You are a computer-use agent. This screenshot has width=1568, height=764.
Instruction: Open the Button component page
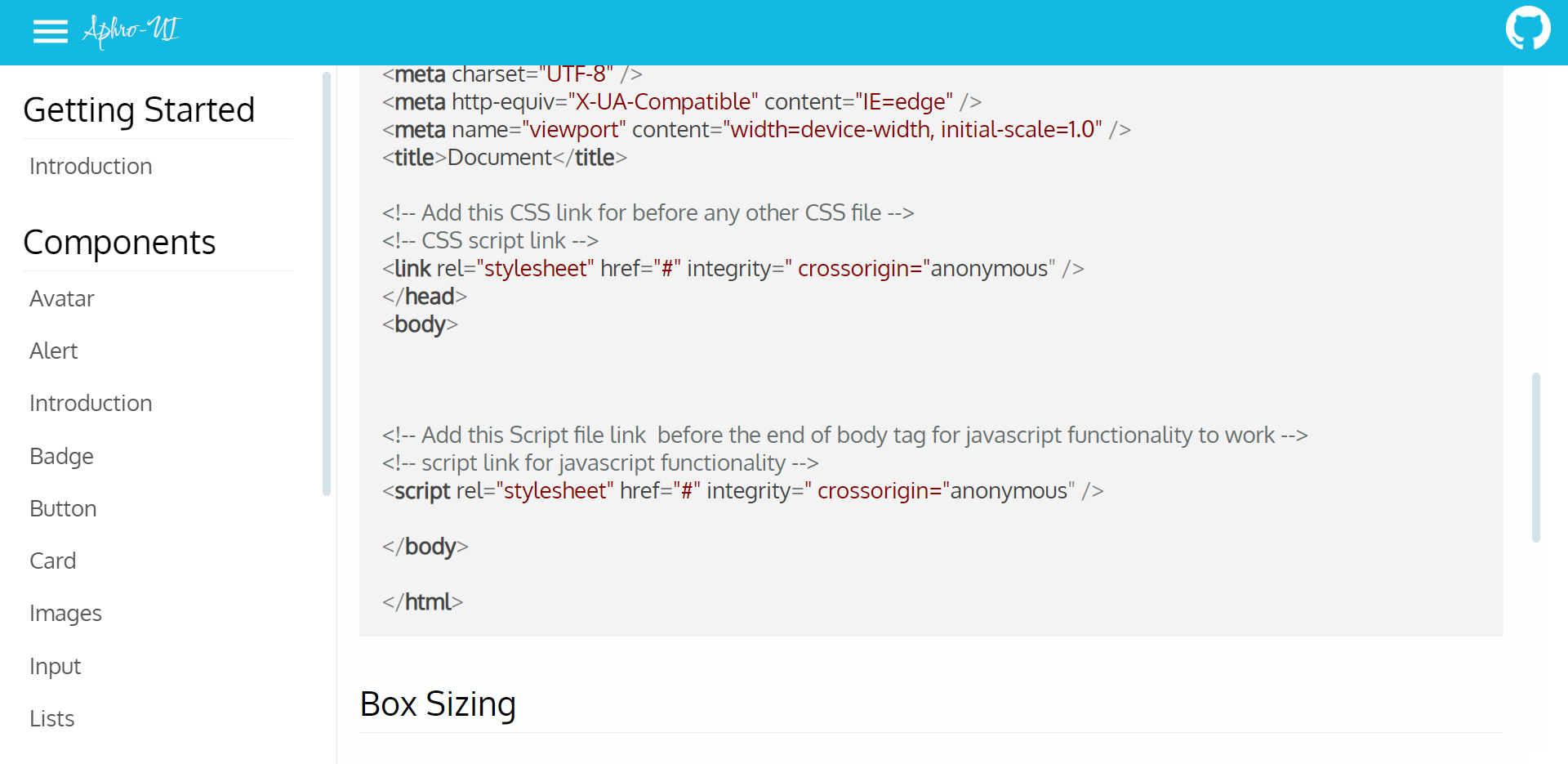tap(63, 507)
